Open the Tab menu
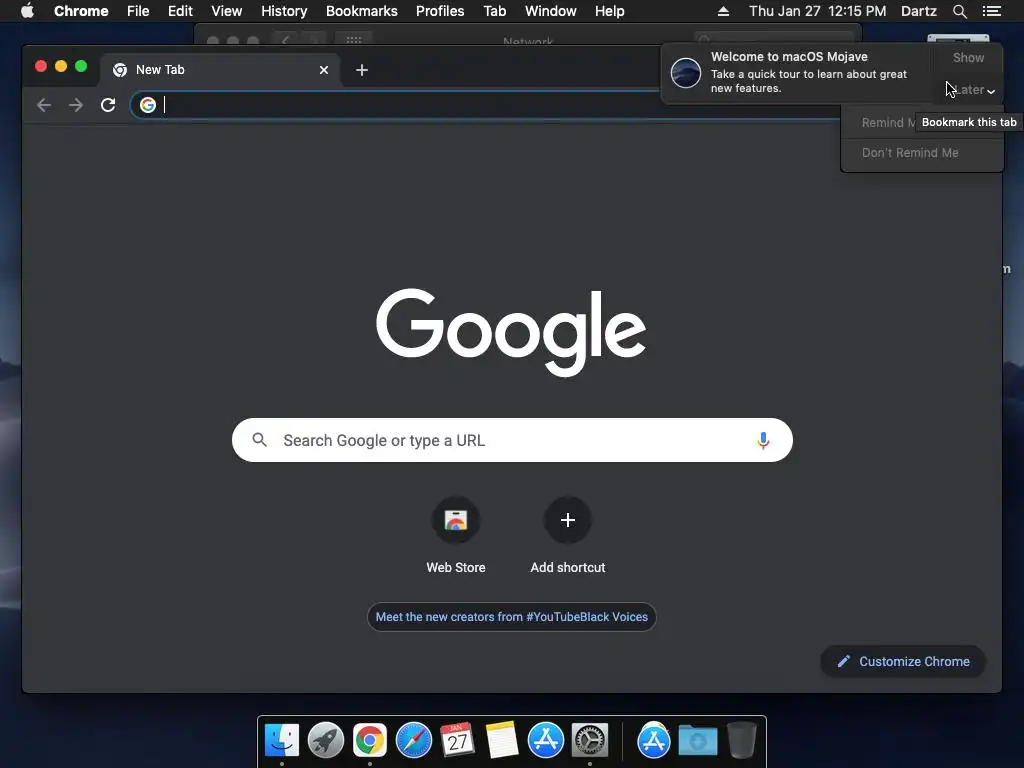Image resolution: width=1024 pixels, height=768 pixels. click(x=494, y=11)
